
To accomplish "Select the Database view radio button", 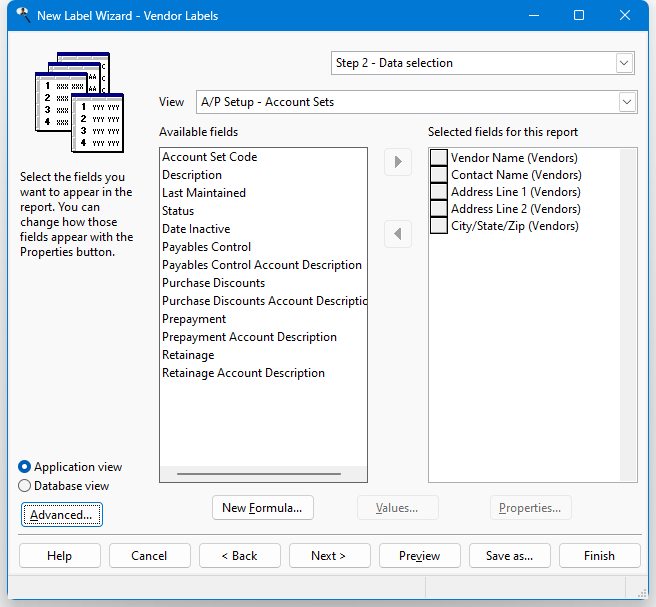I will tap(25, 486).
